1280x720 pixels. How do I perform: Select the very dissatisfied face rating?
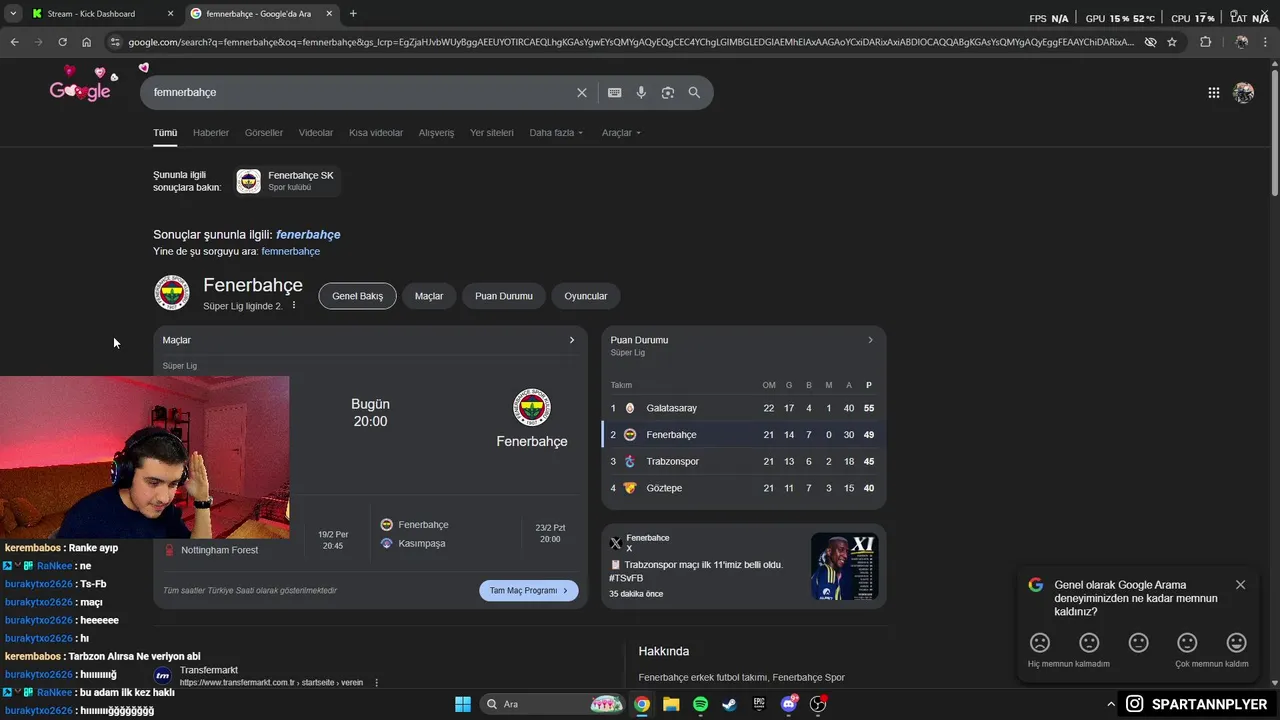click(1040, 642)
